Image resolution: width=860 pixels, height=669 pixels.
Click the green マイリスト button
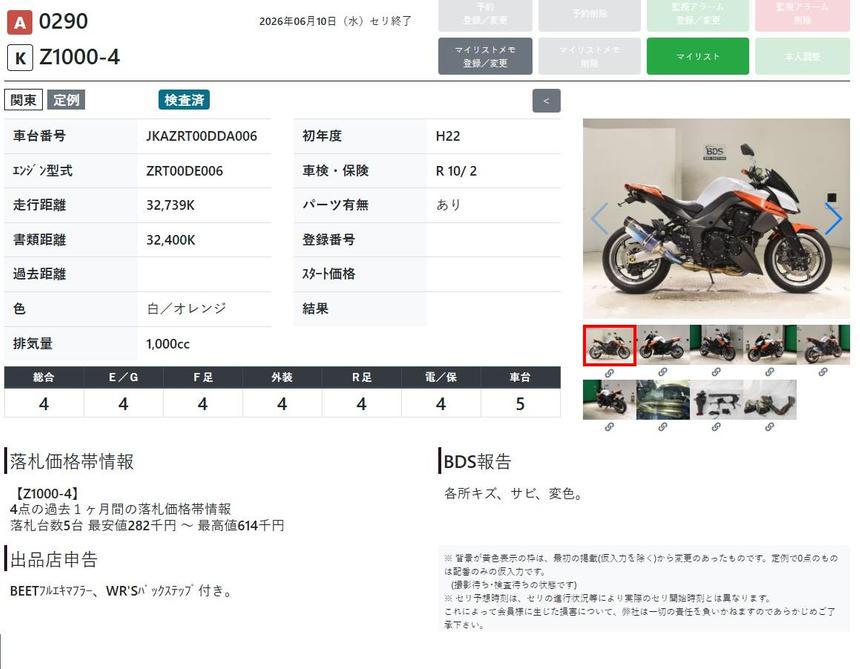tap(698, 56)
